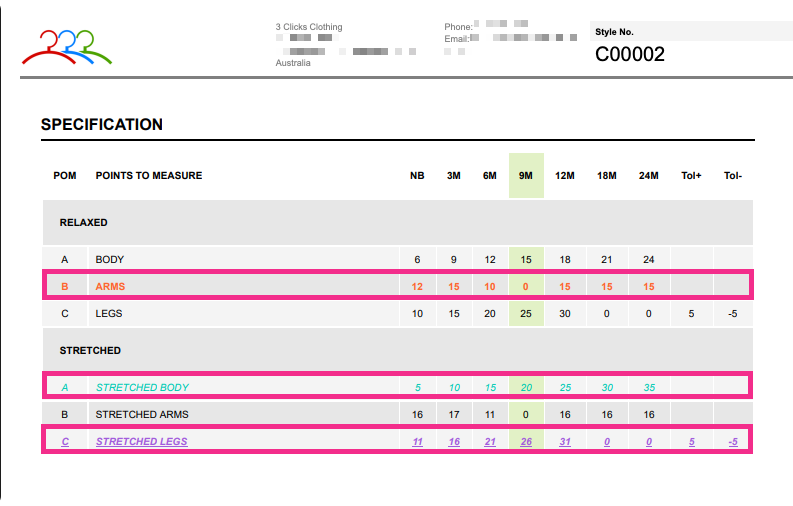Screen dimensions: 793x506
Task: Click the teal STRETCHED BODY row label
Action: coord(142,387)
